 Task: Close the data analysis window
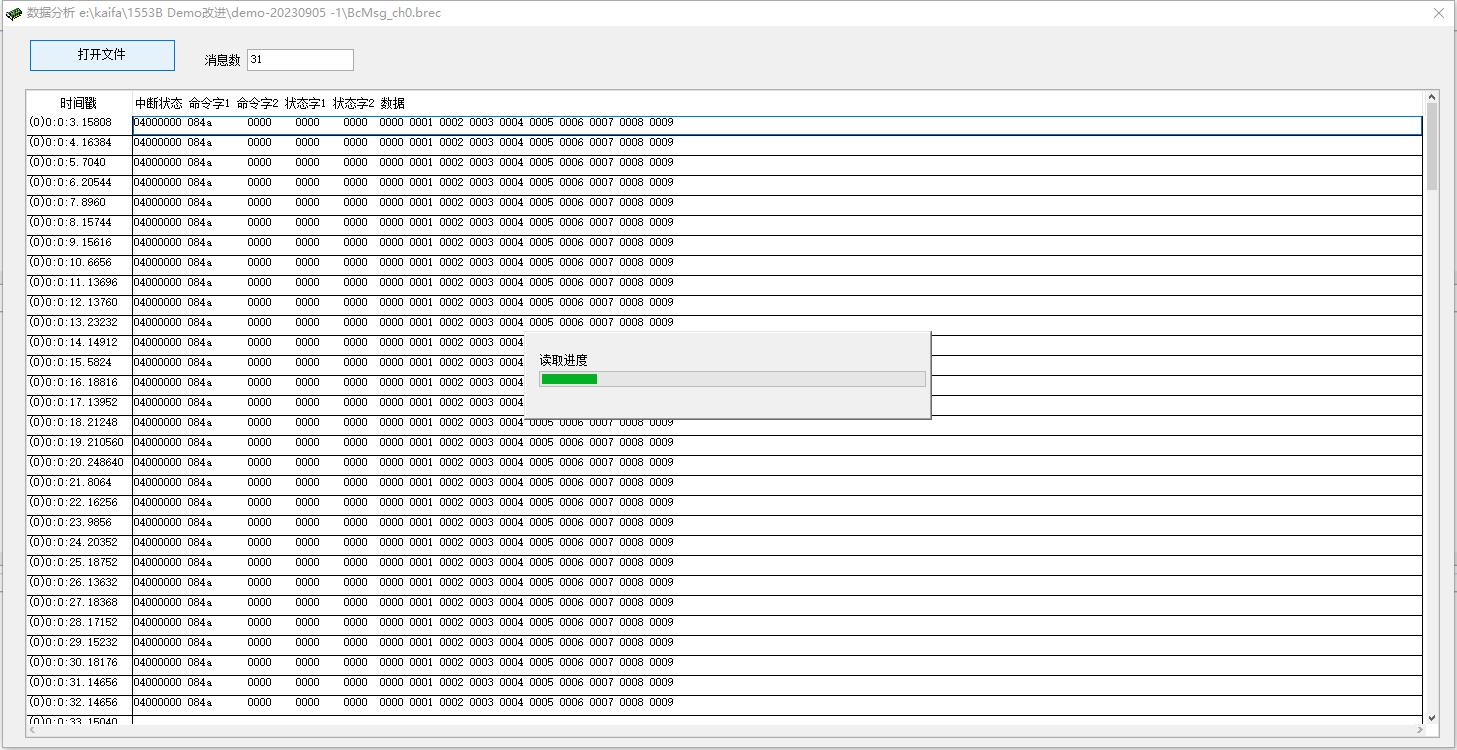point(1438,13)
